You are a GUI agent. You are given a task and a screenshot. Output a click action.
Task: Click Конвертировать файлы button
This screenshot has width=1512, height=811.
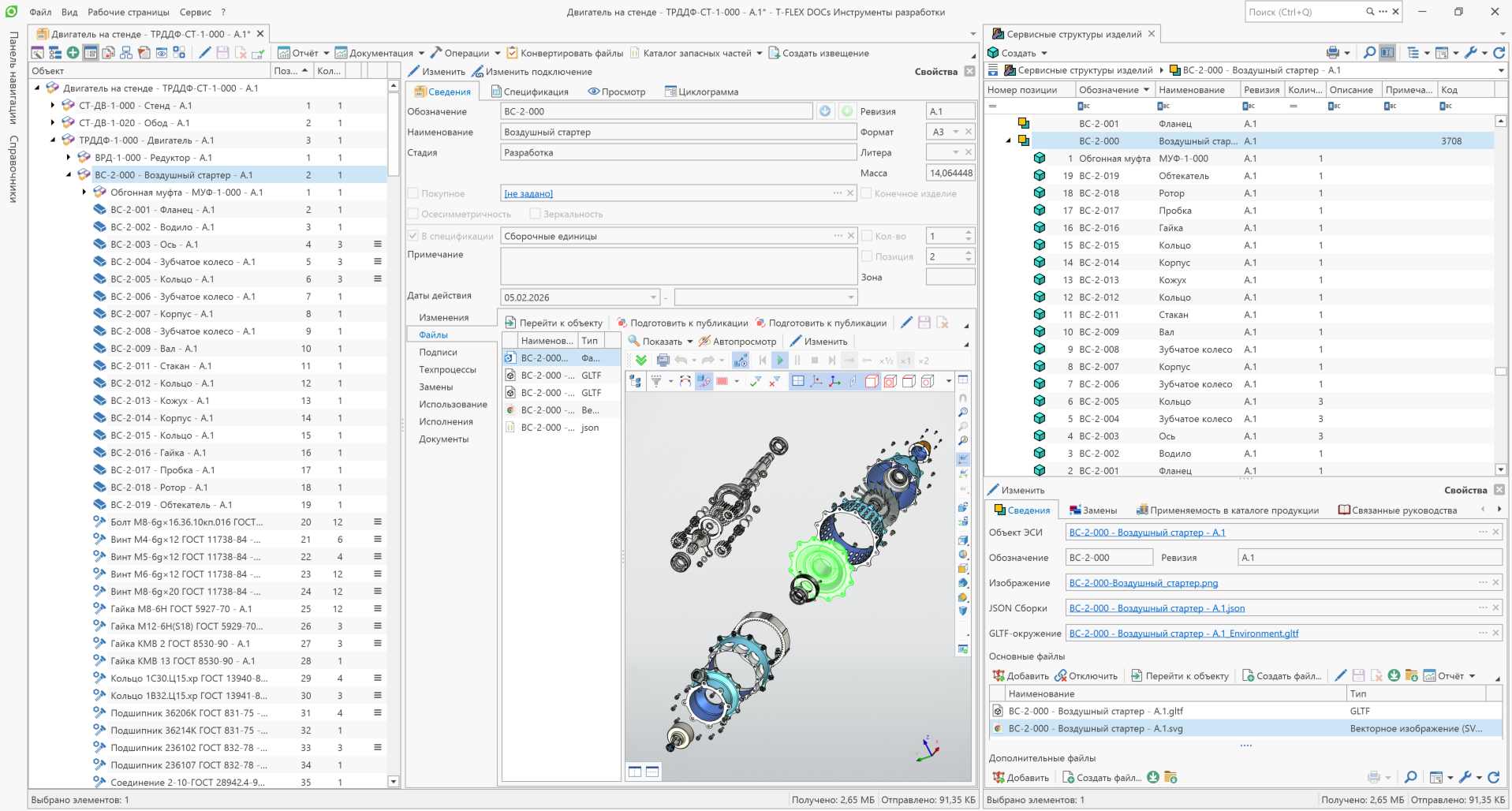565,53
